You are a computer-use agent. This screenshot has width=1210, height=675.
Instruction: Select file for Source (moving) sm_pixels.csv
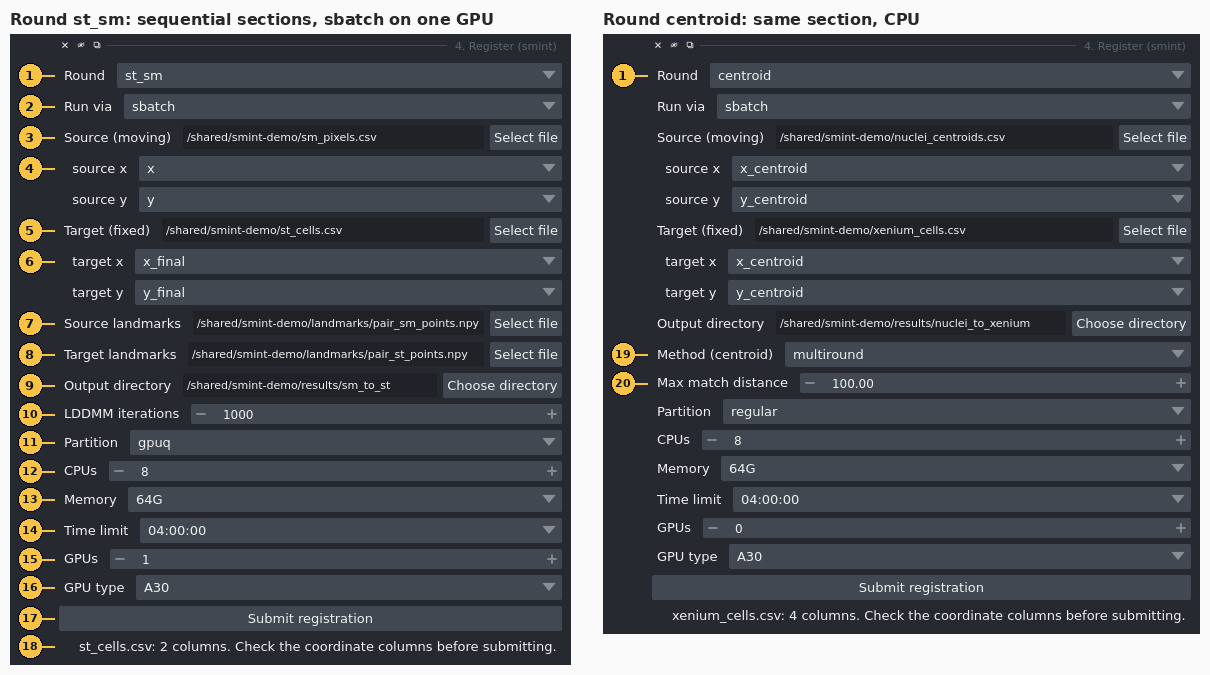click(526, 137)
